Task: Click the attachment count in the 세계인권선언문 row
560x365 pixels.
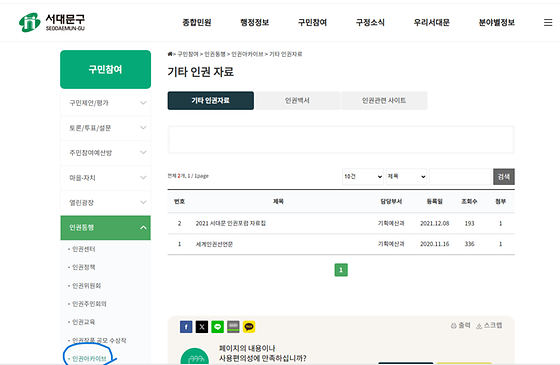Action: pyautogui.click(x=500, y=244)
